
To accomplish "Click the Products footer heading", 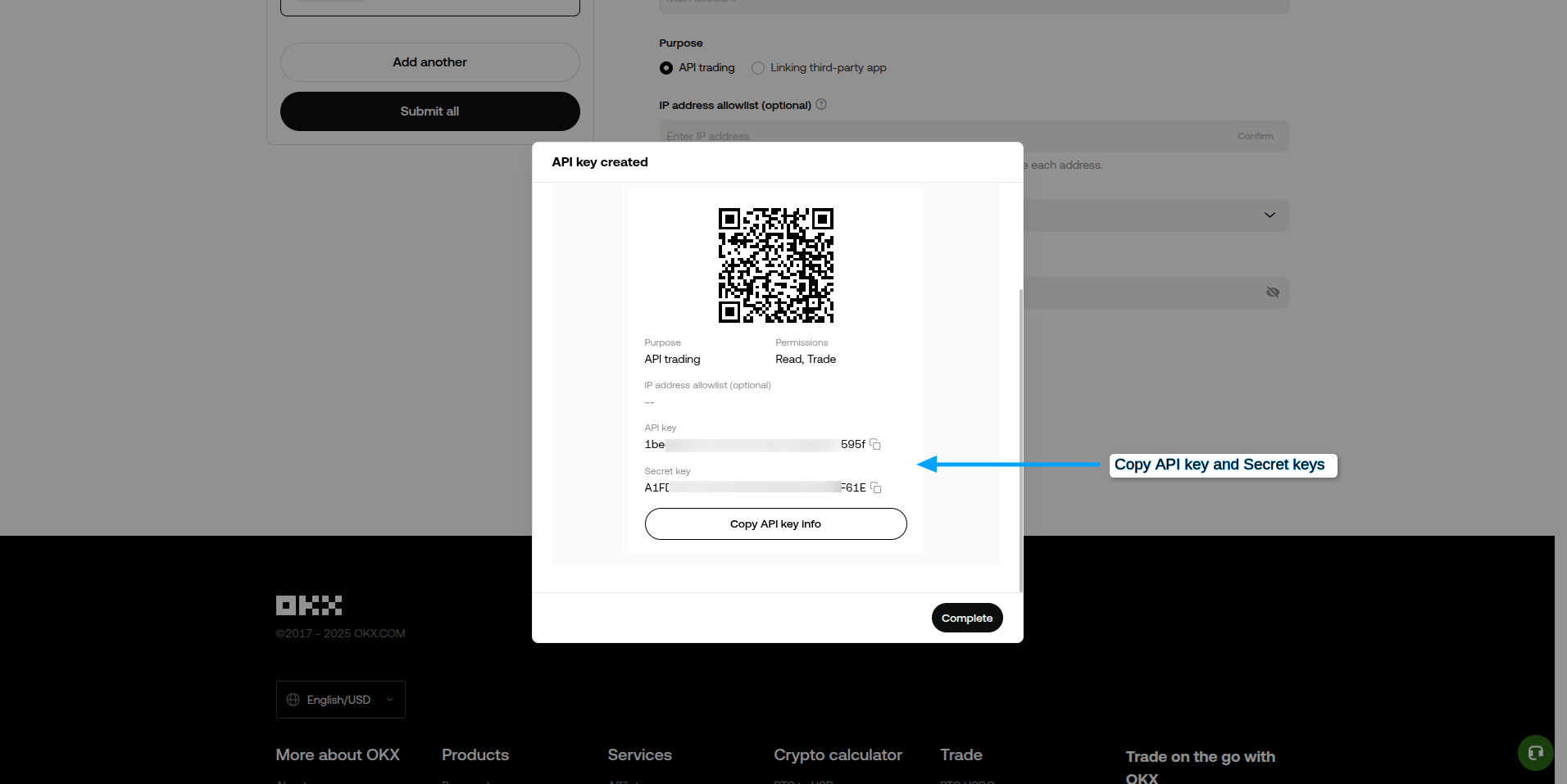I will [475, 755].
